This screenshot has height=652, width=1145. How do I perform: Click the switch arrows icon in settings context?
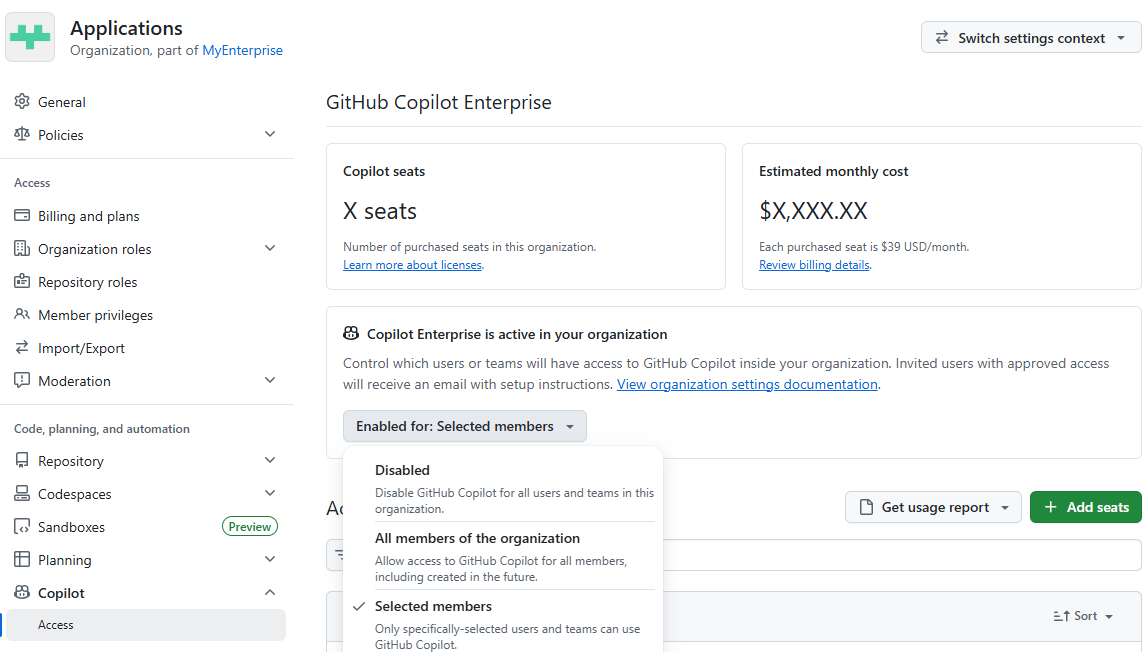(942, 37)
